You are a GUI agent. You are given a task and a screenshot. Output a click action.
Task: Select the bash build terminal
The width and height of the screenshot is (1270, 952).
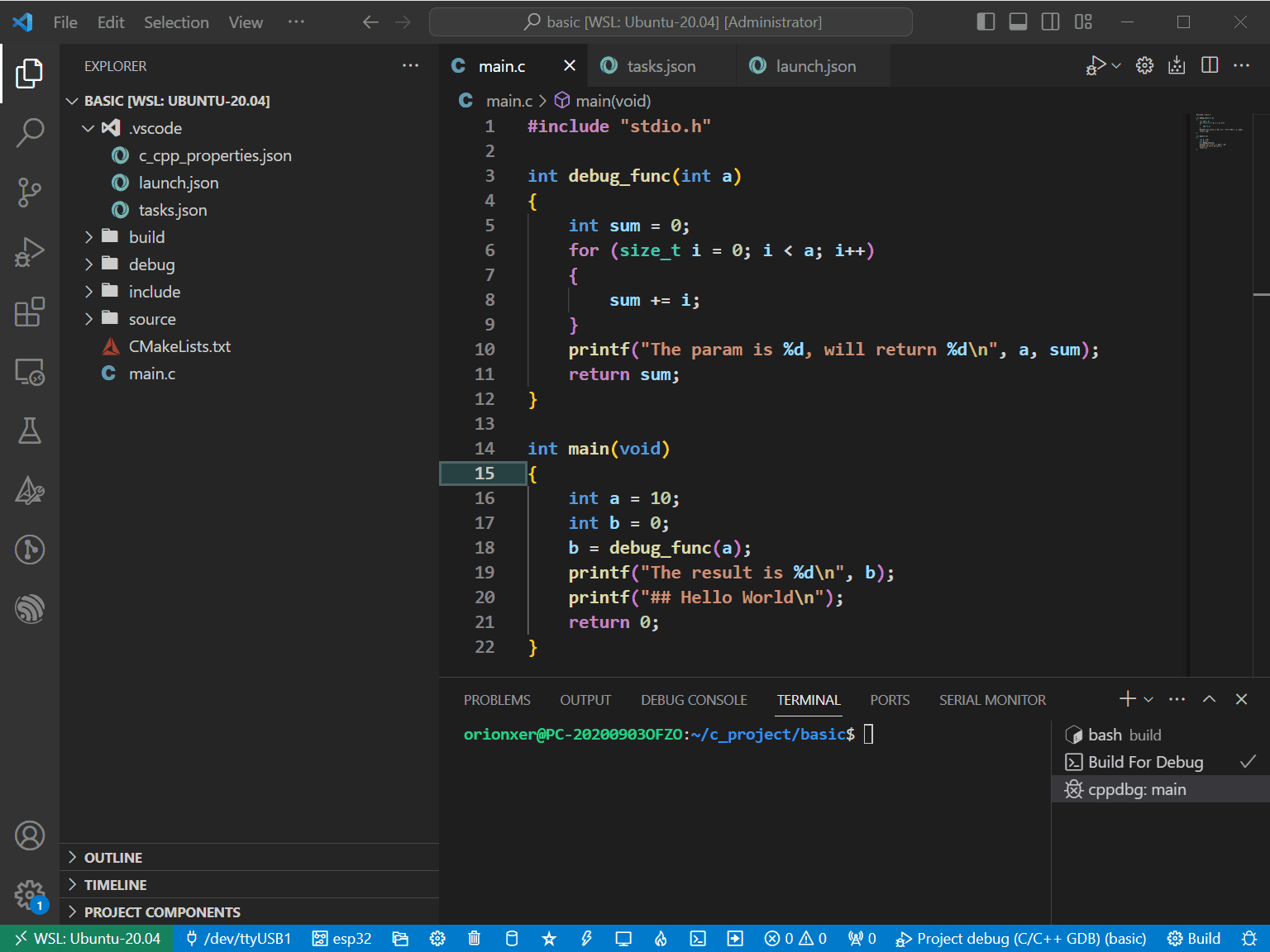(1160, 735)
